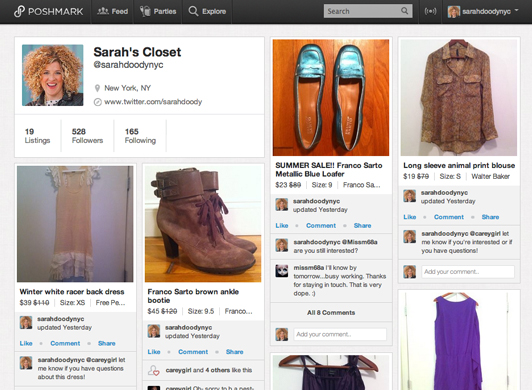
Task: Open the notifications broadcast icon
Action: [x=430, y=11]
